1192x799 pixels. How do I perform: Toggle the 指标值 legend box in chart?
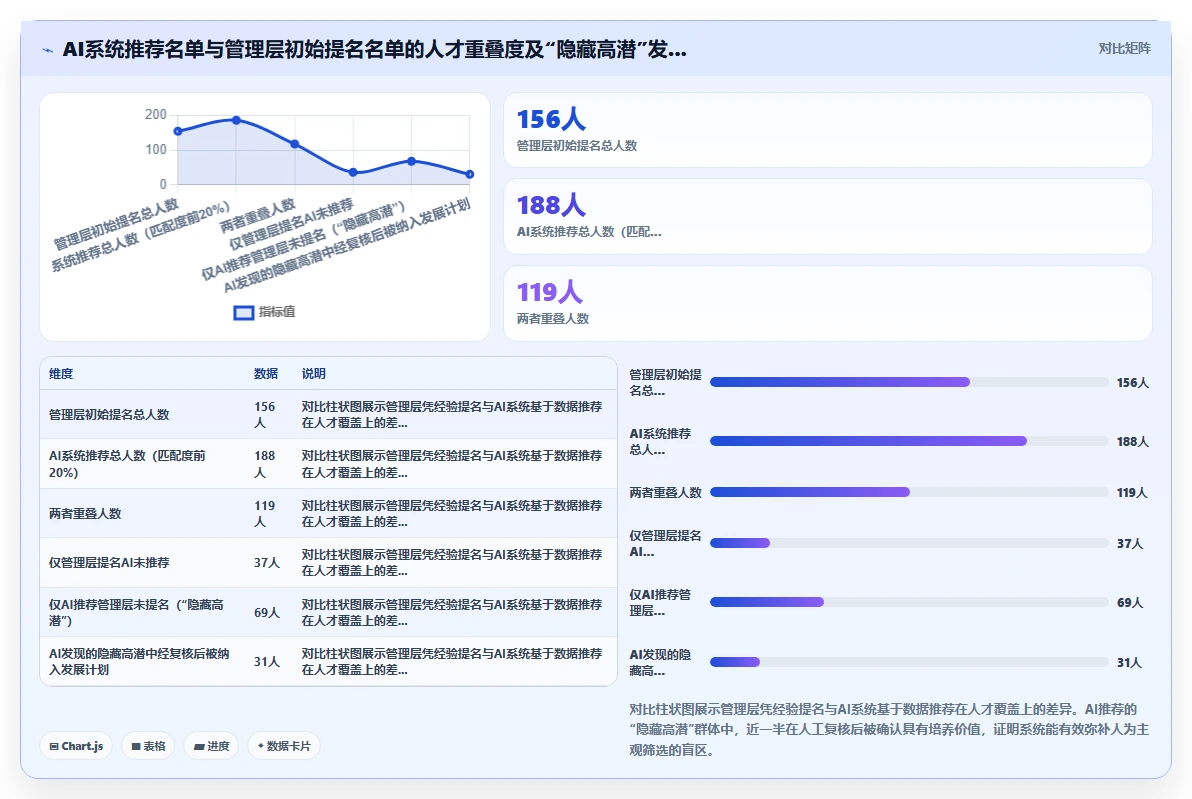243,312
